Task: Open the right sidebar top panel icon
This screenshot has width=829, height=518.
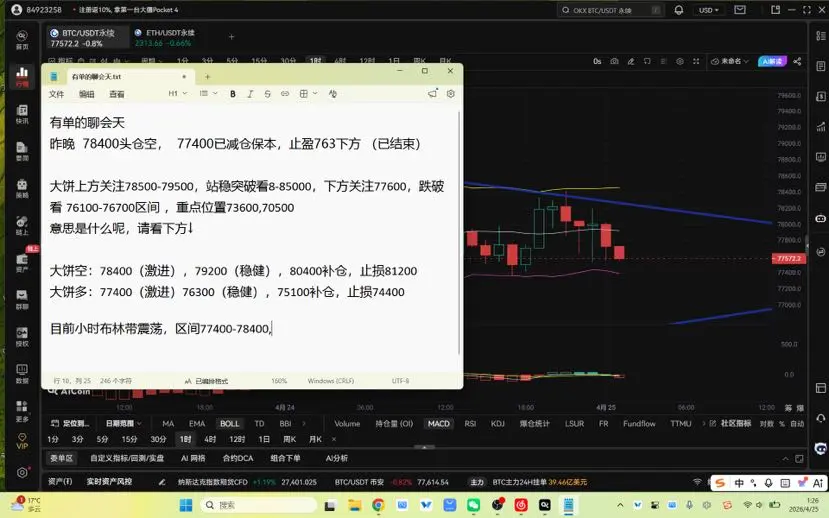Action: [820, 35]
